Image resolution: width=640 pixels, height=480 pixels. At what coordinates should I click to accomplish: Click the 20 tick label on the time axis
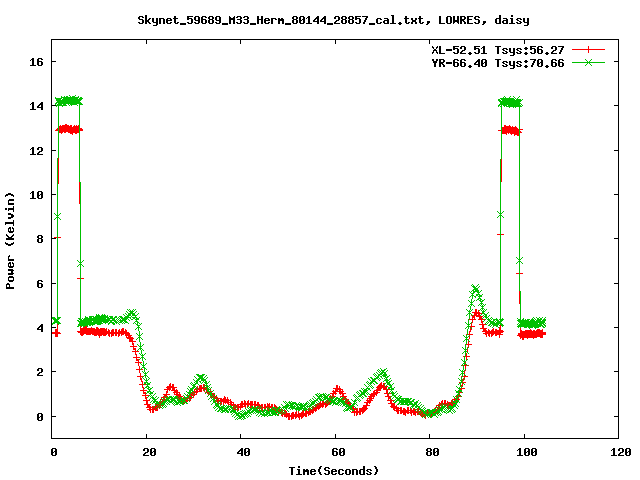147,452
